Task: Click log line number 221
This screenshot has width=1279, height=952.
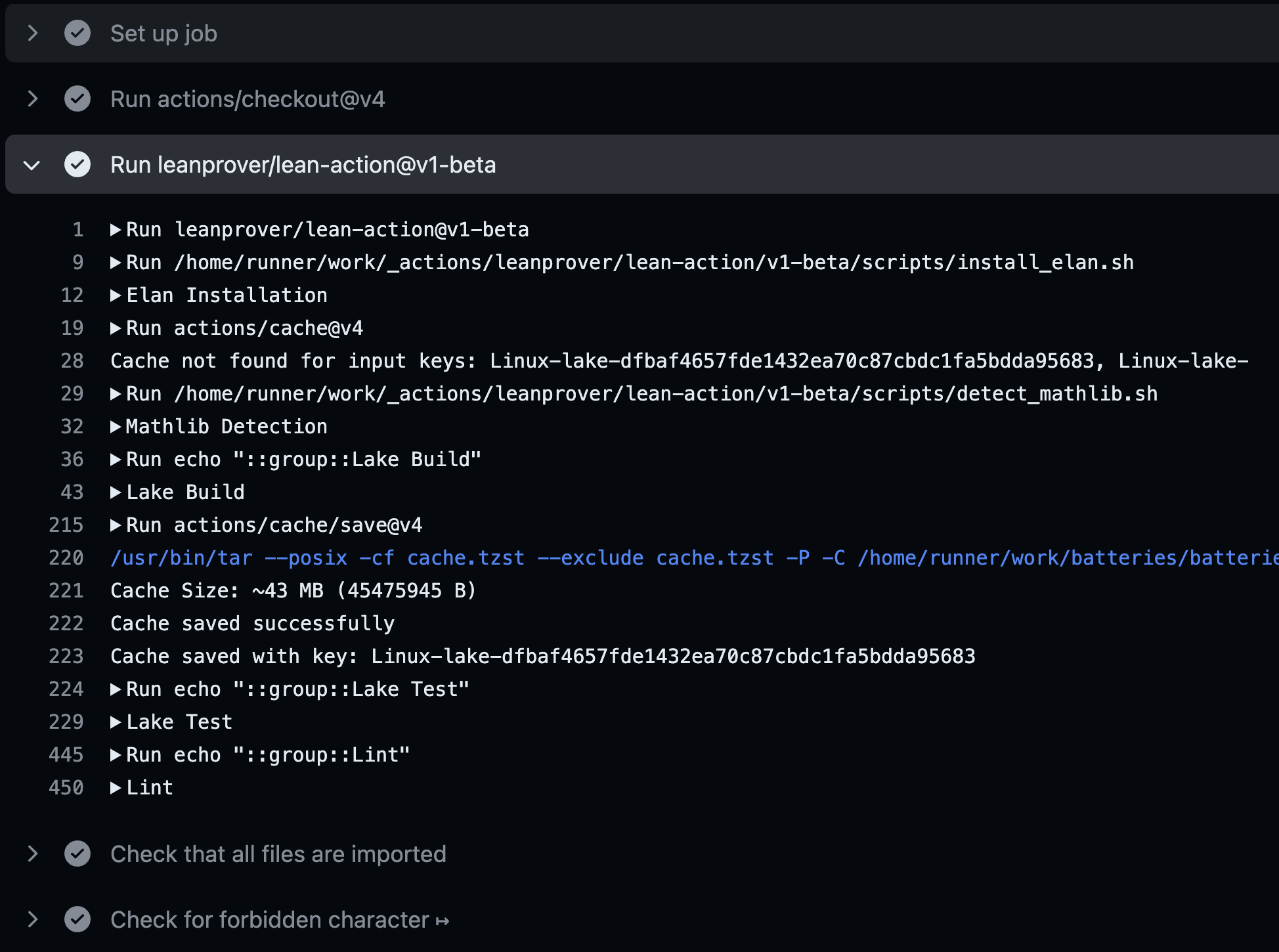Action: (66, 591)
